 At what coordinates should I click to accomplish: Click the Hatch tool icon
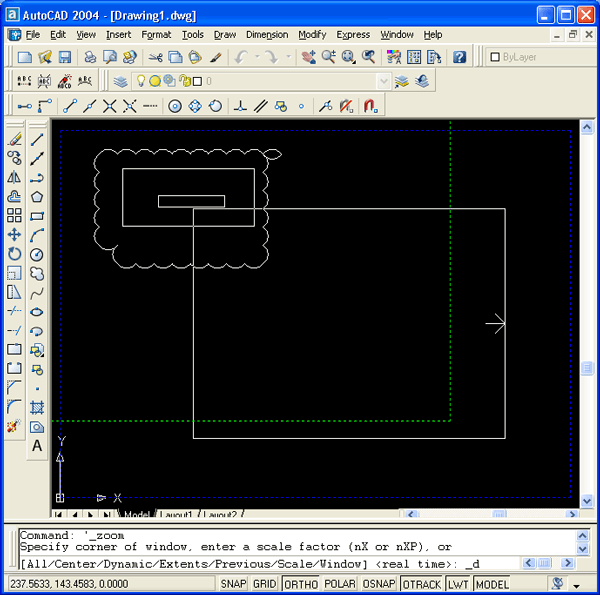[x=37, y=407]
